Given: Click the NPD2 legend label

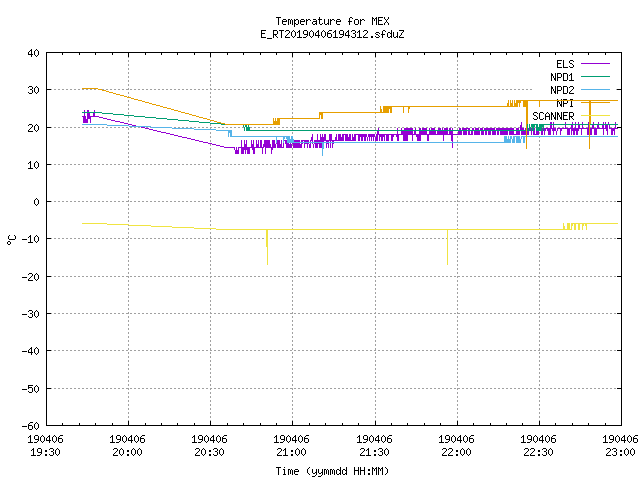Looking at the screenshot, I should [562, 90].
